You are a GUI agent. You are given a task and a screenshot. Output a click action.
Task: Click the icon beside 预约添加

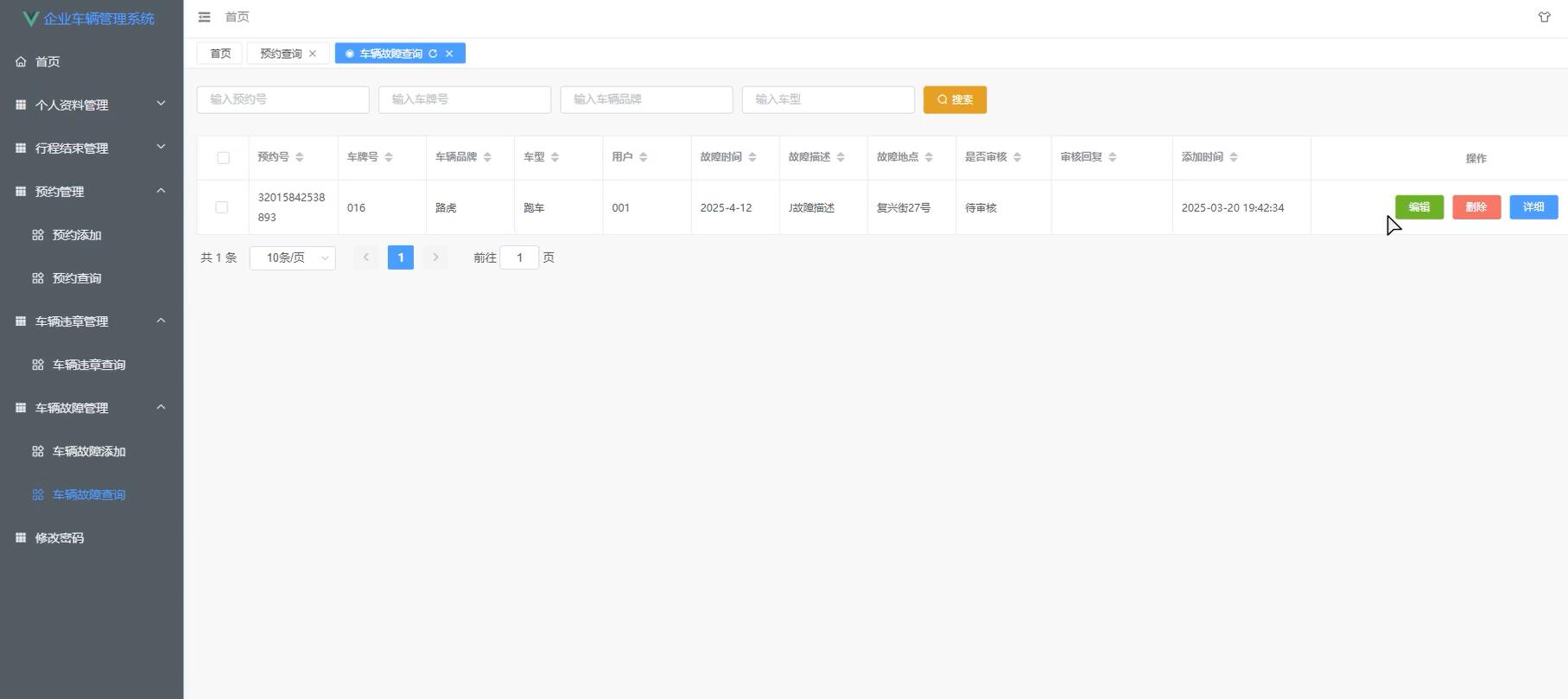[38, 235]
